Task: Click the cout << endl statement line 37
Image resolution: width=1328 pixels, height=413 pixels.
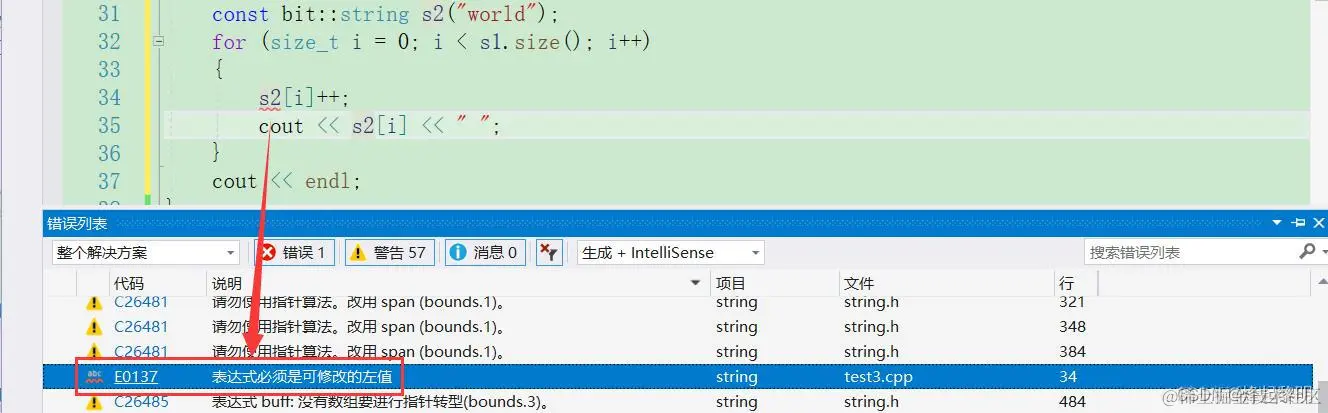Action: (286, 182)
